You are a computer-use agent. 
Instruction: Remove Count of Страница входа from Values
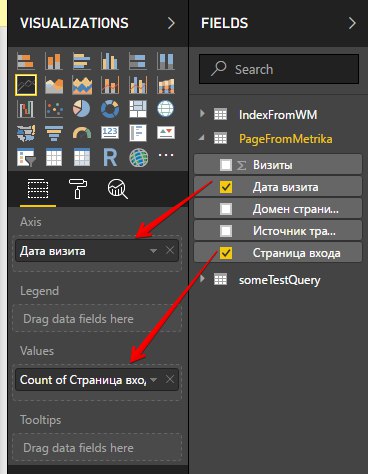tap(170, 379)
